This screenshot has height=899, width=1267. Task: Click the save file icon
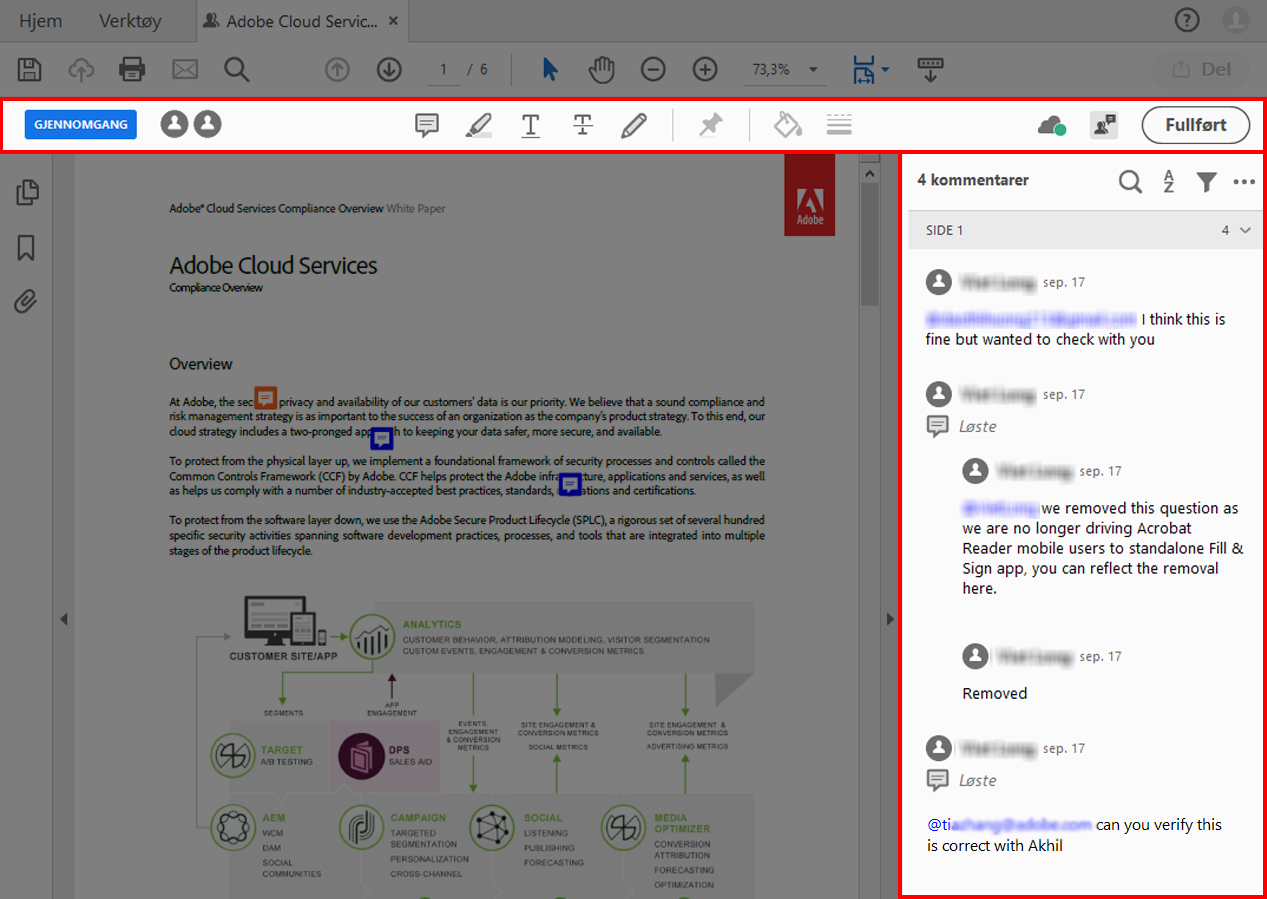(x=30, y=69)
